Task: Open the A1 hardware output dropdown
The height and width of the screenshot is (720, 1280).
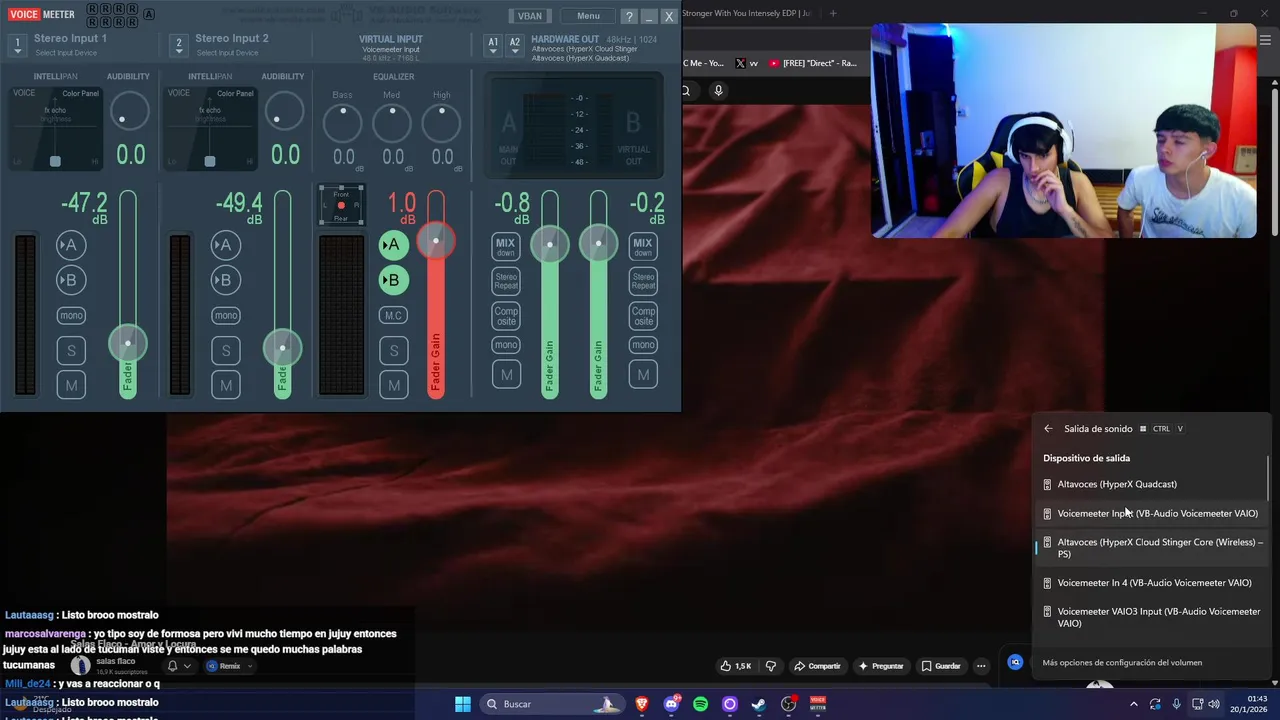Action: tap(493, 45)
